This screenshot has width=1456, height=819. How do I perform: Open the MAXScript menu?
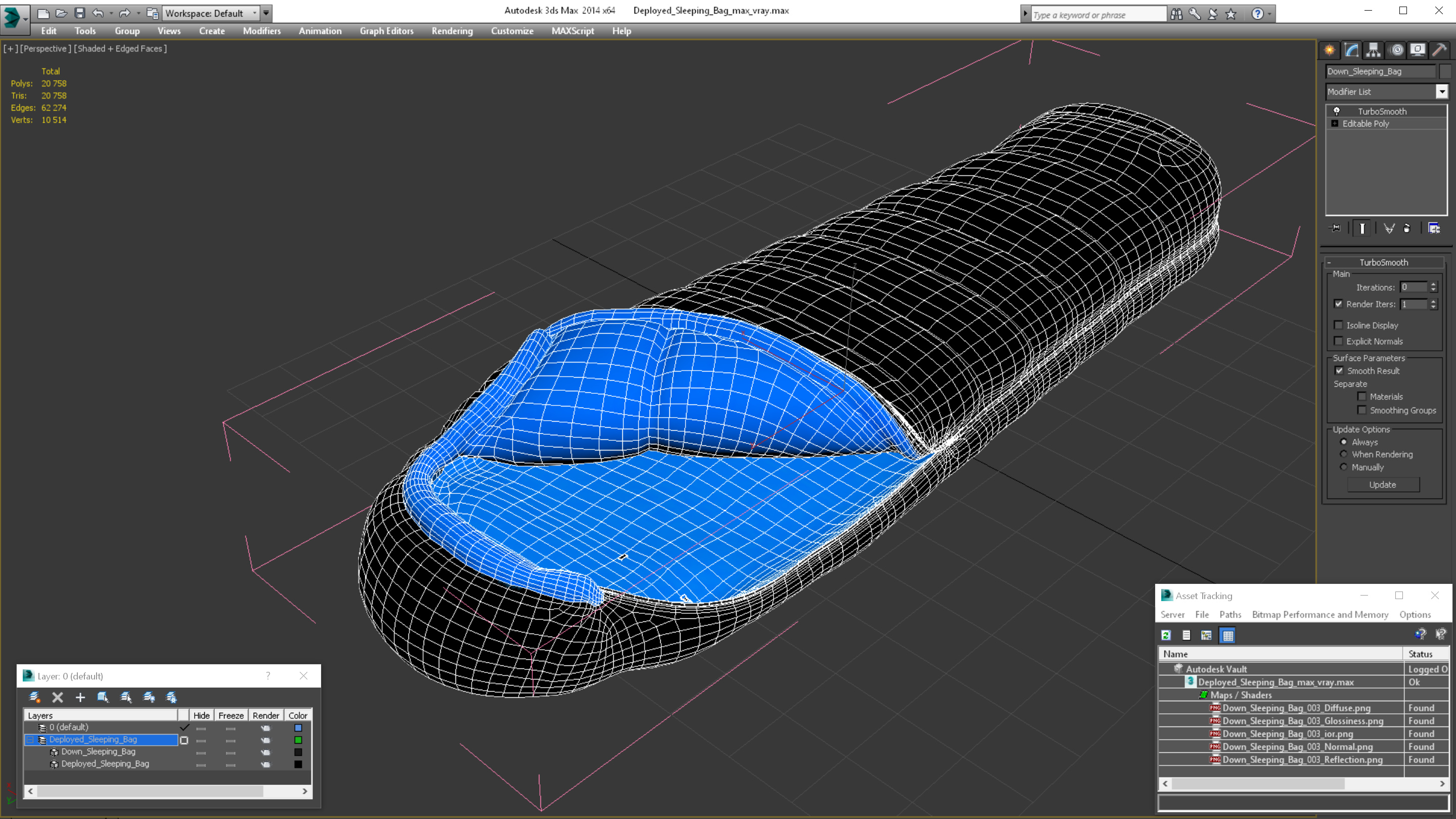(x=573, y=31)
